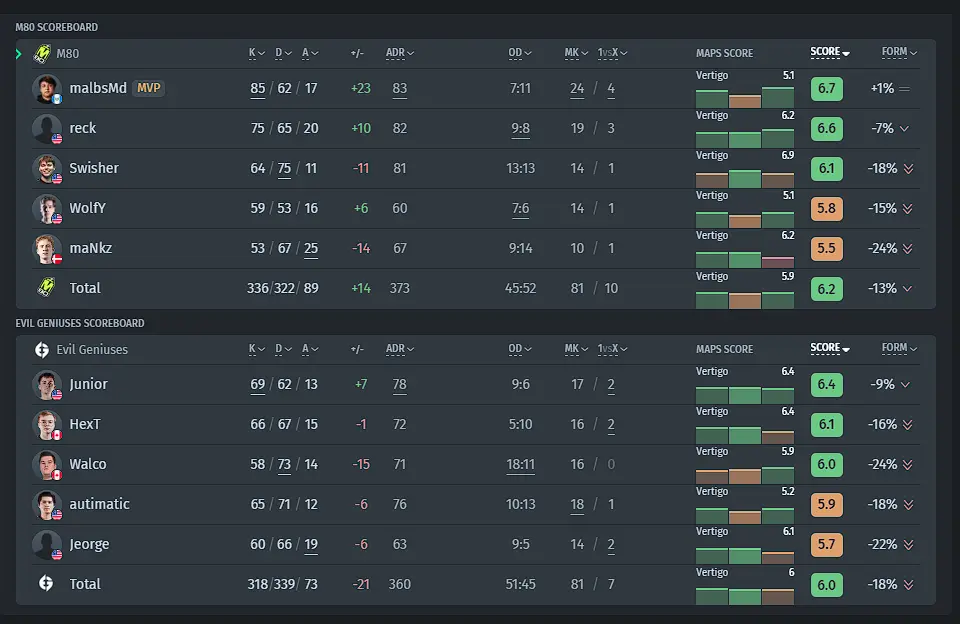This screenshot has height=624, width=960.
Task: Click WolfY's player avatar
Action: pyautogui.click(x=47, y=209)
